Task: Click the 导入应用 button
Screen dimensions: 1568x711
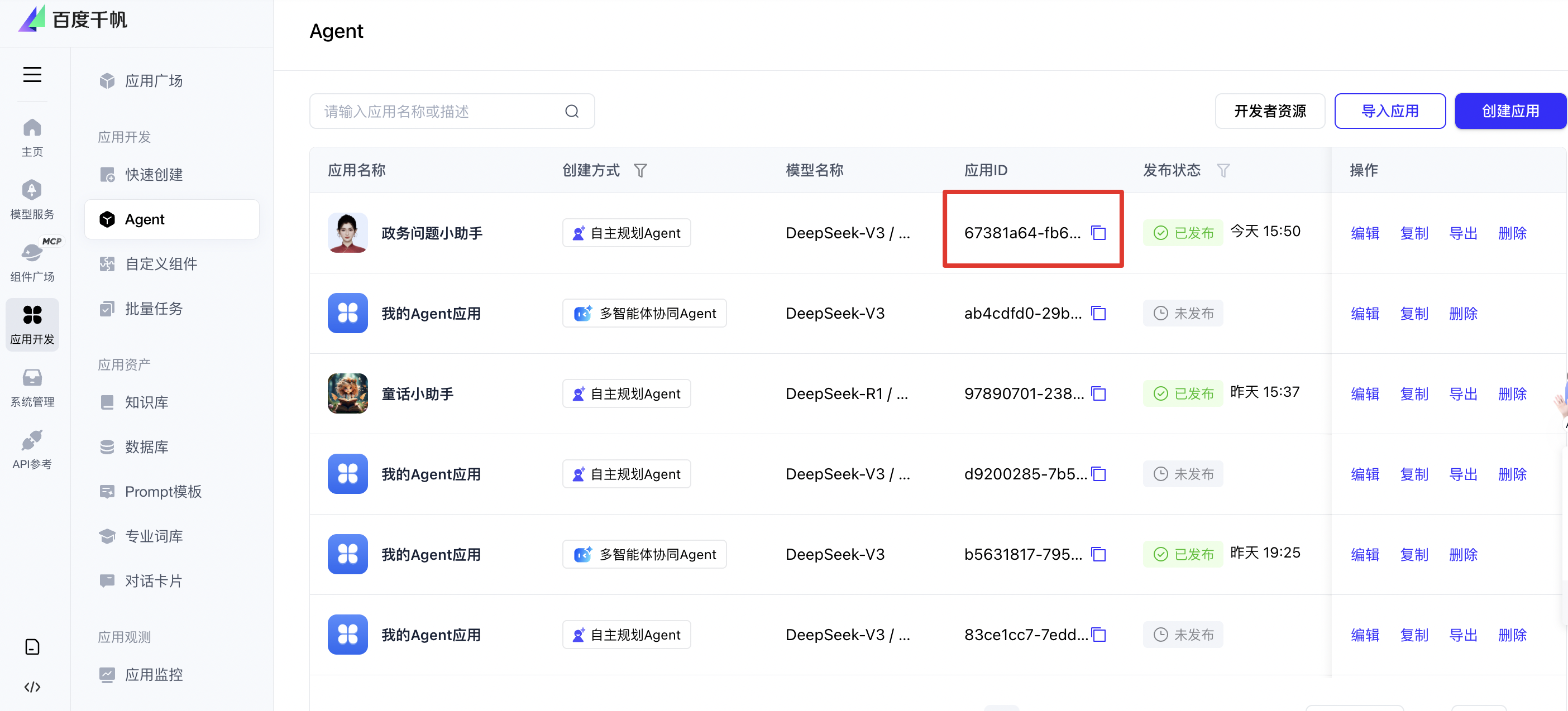Action: pyautogui.click(x=1389, y=111)
